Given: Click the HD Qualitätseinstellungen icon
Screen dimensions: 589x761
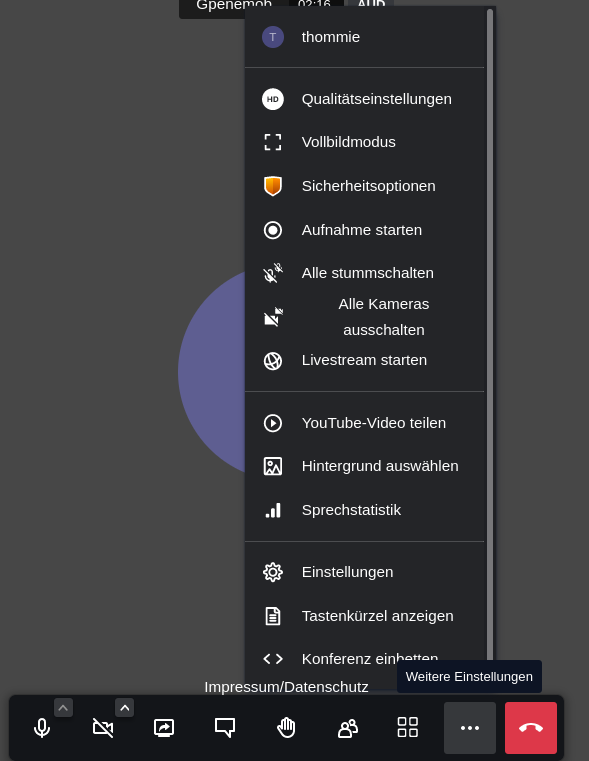Looking at the screenshot, I should (273, 99).
